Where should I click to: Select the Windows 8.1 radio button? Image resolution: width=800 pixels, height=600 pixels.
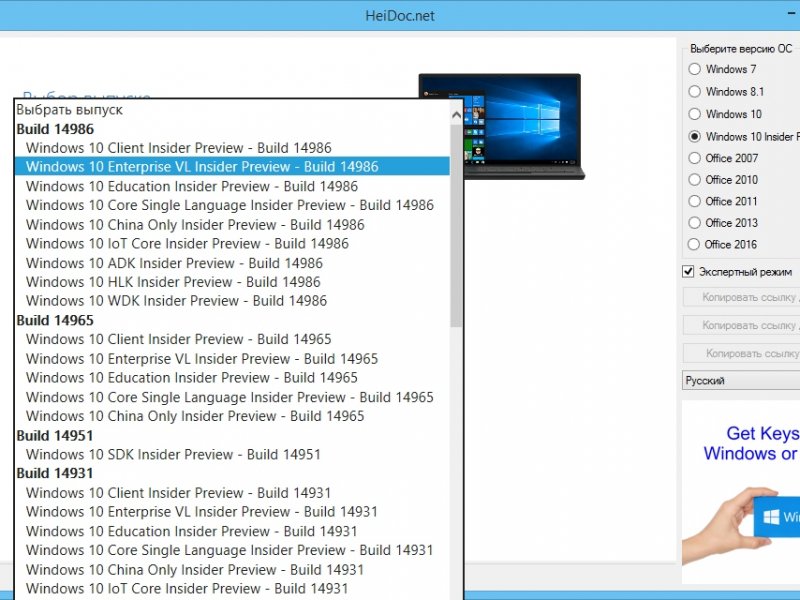point(694,91)
